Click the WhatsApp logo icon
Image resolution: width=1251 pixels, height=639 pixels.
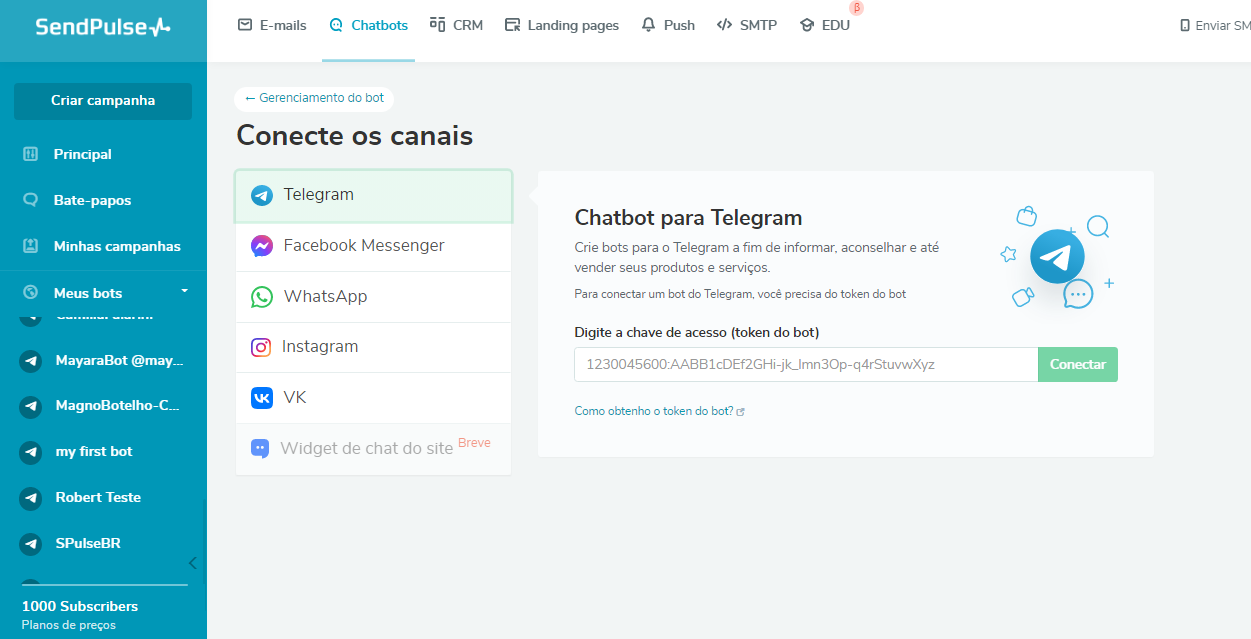tap(261, 297)
